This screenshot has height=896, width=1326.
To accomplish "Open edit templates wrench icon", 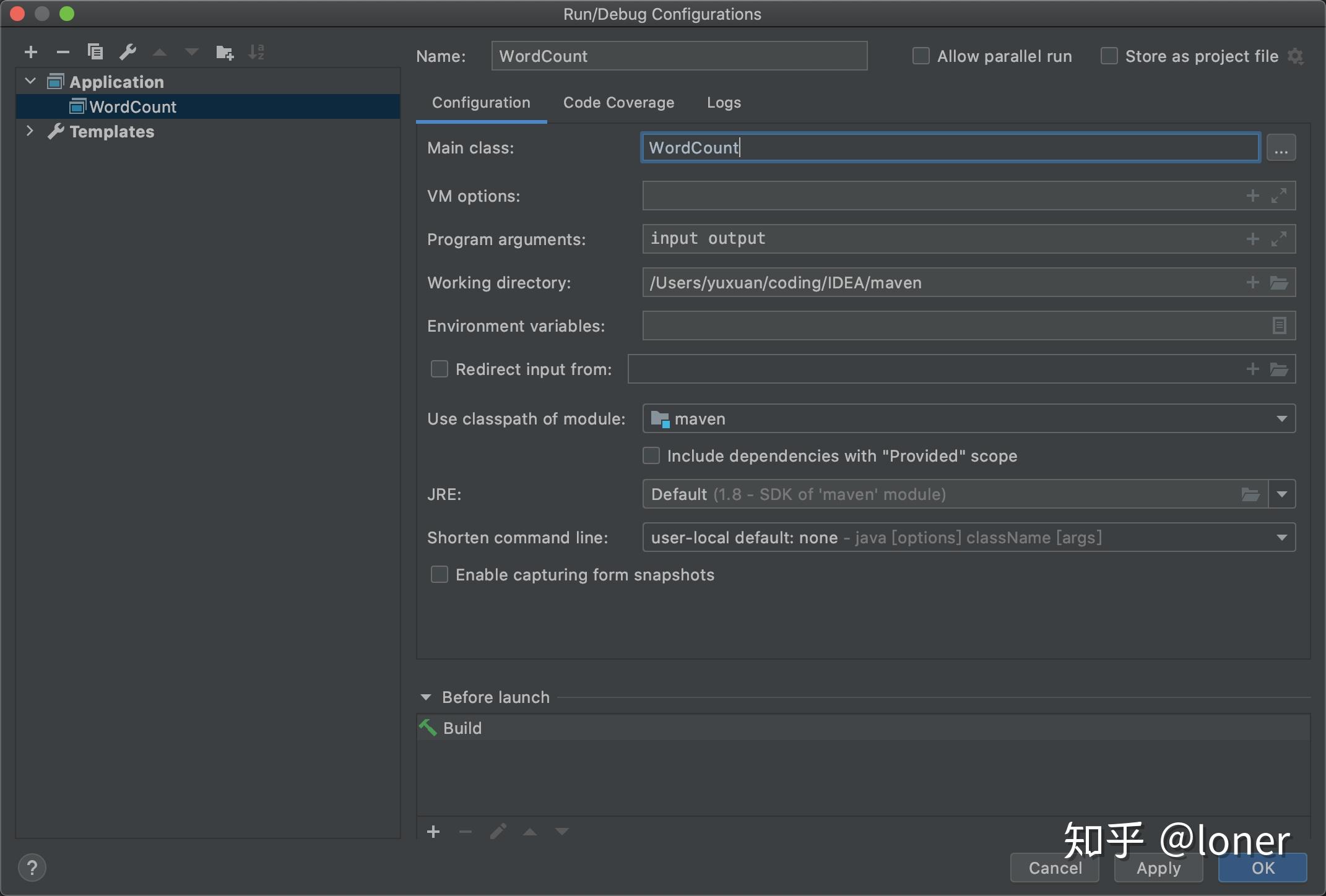I will tap(128, 52).
